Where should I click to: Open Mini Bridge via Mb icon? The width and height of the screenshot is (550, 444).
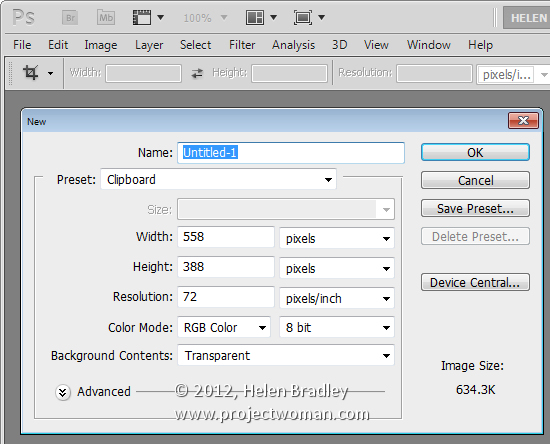[106, 18]
